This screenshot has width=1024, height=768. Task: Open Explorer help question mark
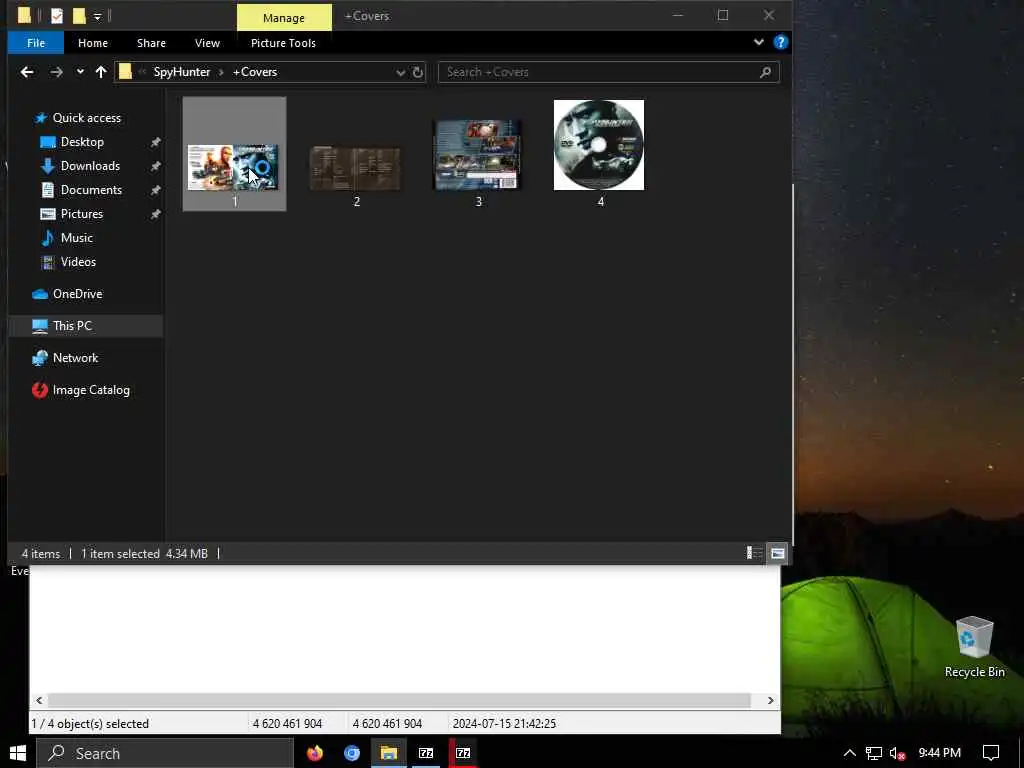point(780,42)
